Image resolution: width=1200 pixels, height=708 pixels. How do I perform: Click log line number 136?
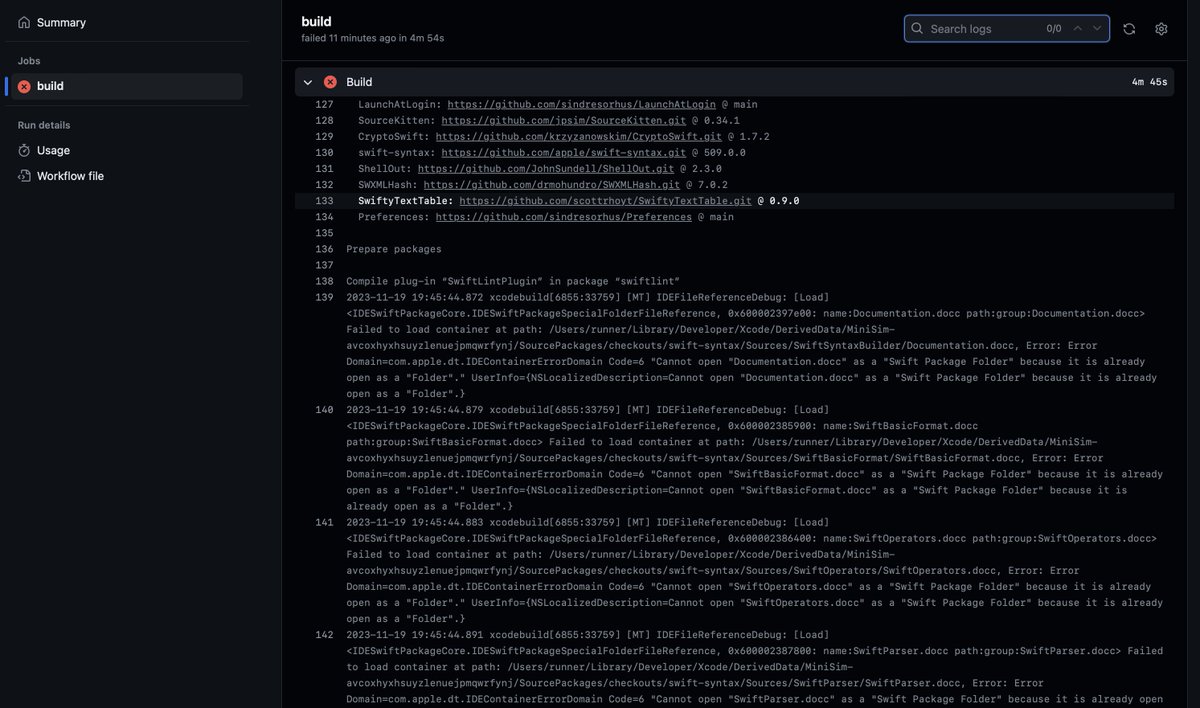[x=324, y=249]
